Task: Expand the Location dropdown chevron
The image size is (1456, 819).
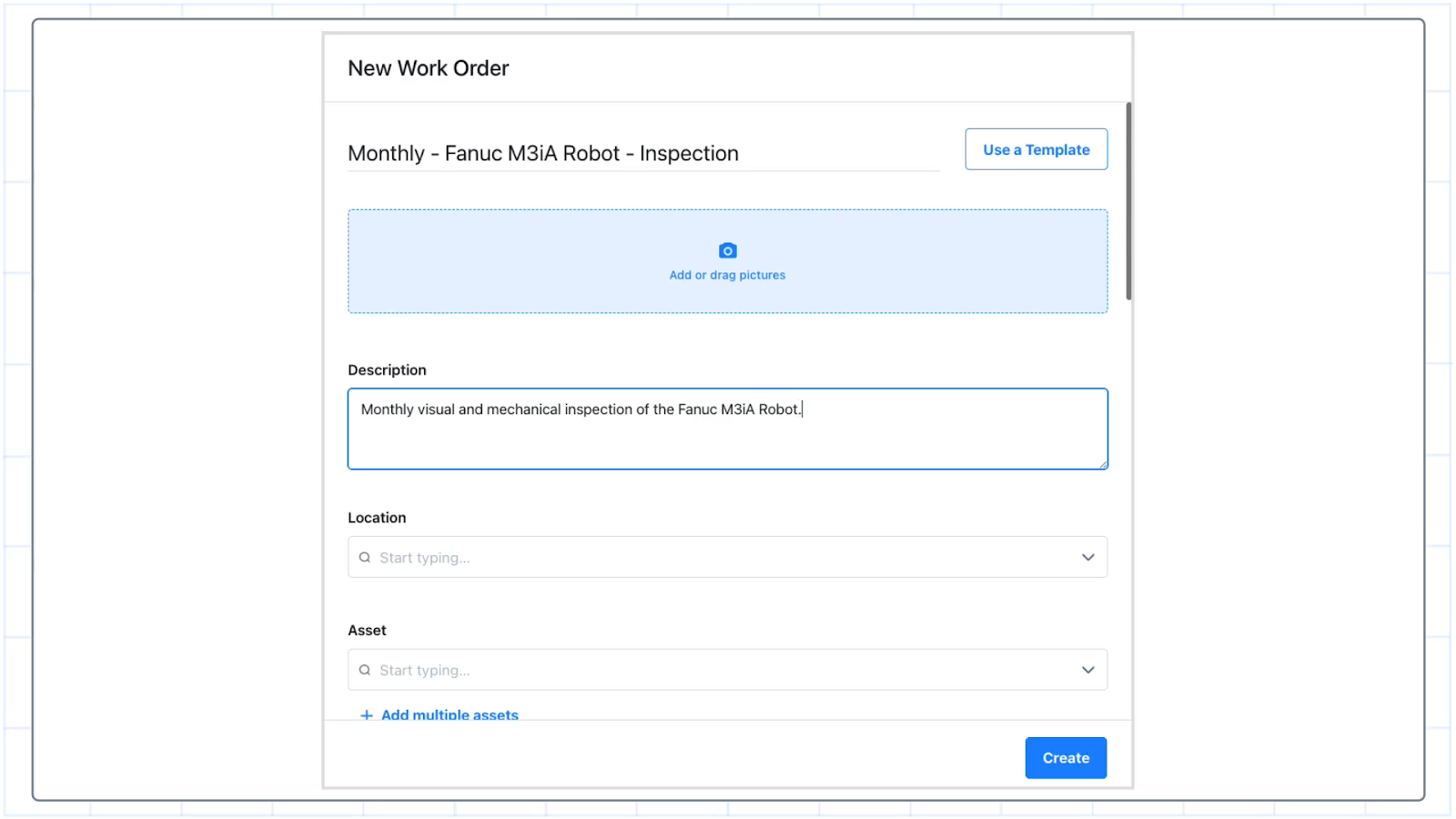Action: [1087, 557]
